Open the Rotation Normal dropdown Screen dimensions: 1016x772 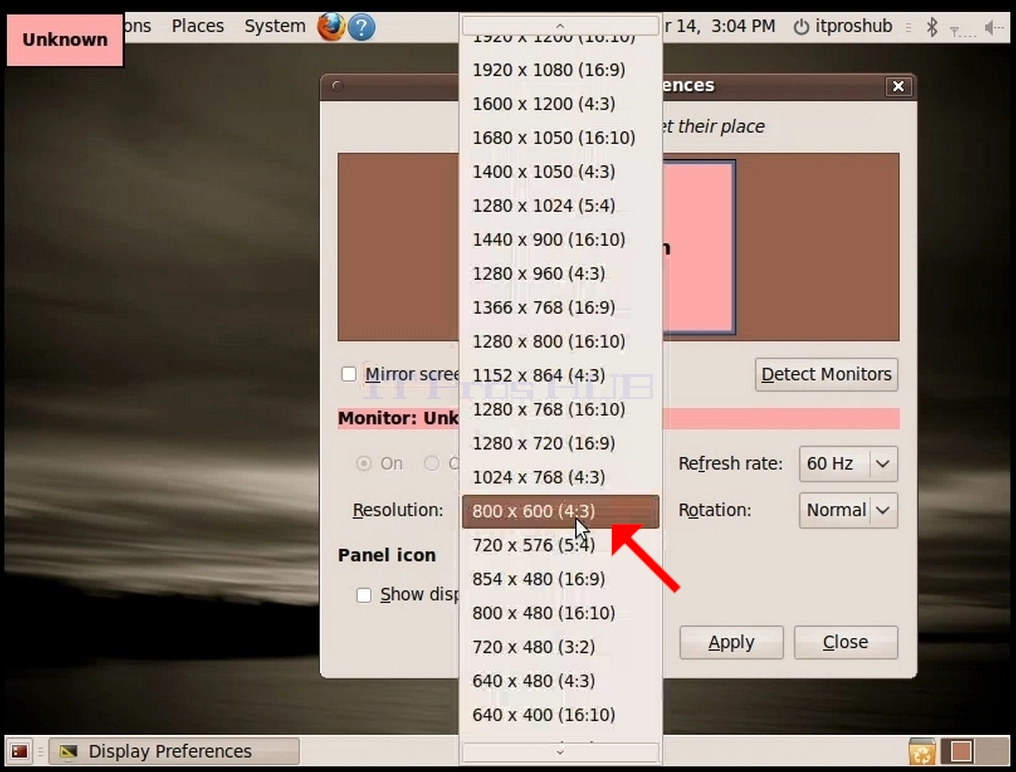[848, 510]
